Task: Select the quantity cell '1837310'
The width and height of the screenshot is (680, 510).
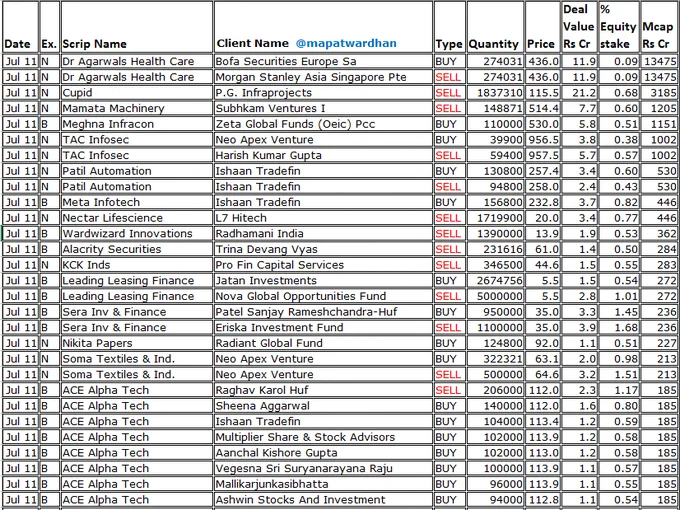Action: click(x=495, y=92)
